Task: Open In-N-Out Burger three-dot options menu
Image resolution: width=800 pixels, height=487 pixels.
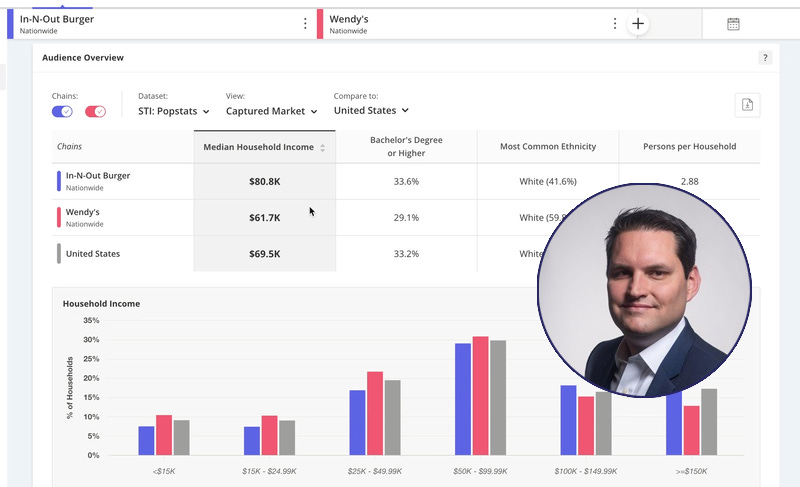Action: (305, 23)
